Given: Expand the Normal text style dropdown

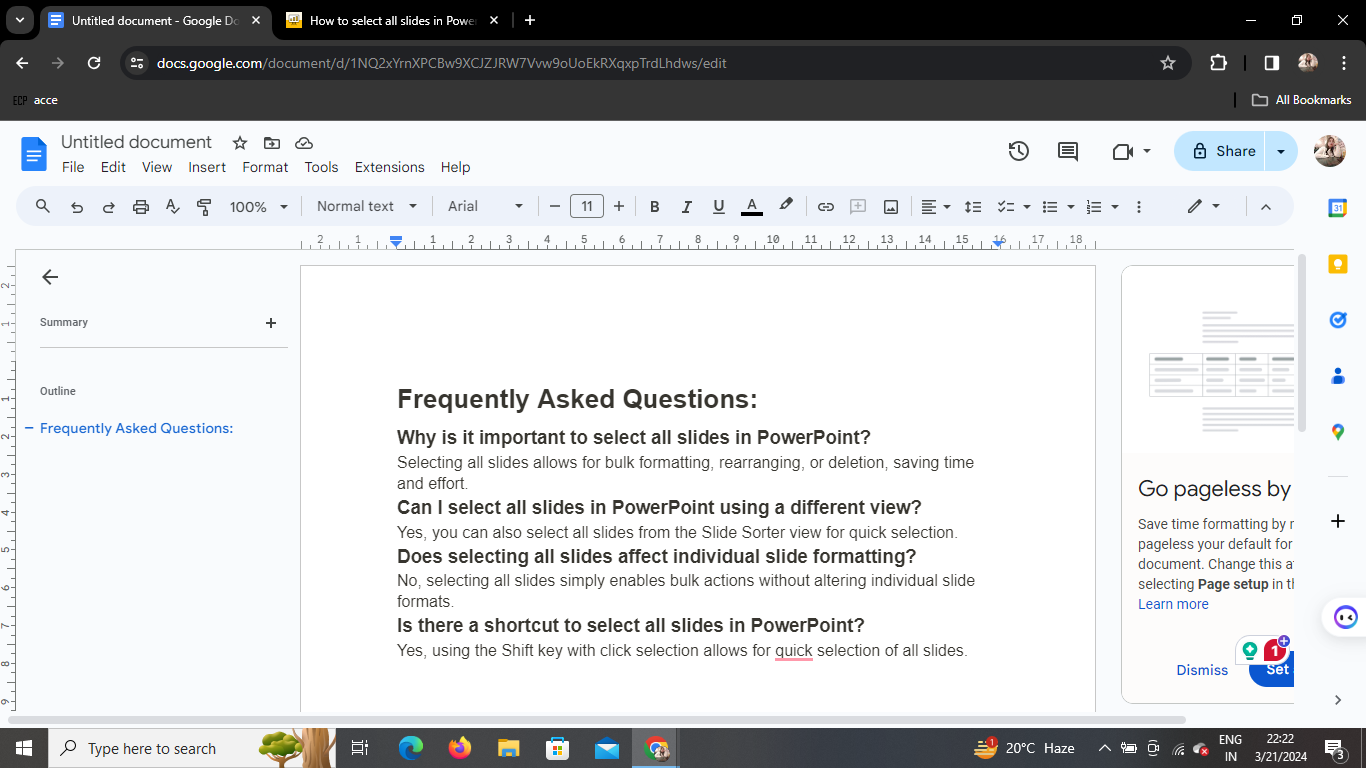Looking at the screenshot, I should [366, 207].
